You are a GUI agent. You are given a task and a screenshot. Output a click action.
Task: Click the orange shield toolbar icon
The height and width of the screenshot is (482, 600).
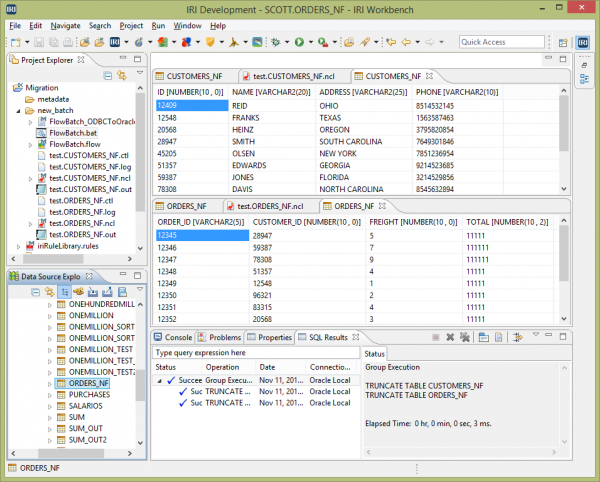click(210, 42)
